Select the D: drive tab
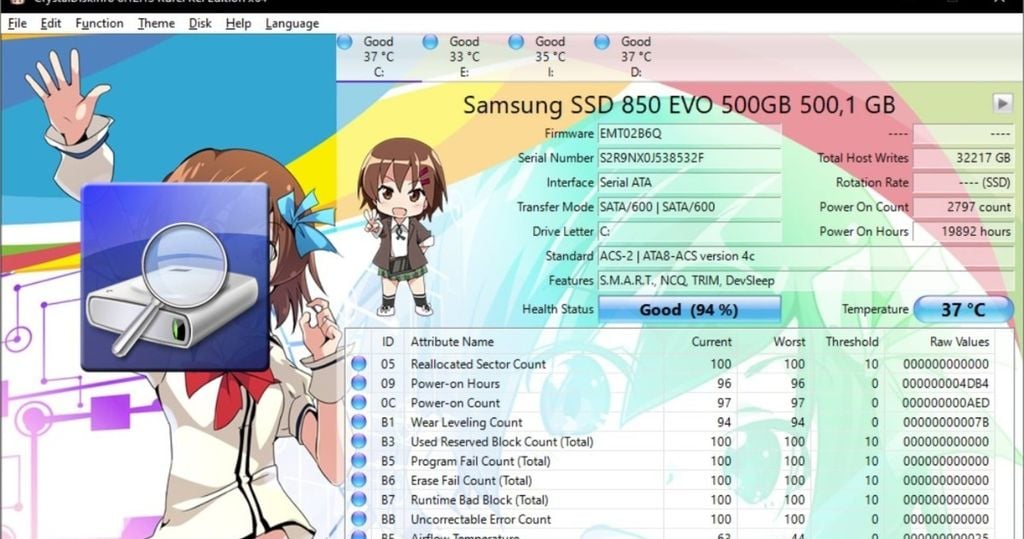 [x=636, y=57]
